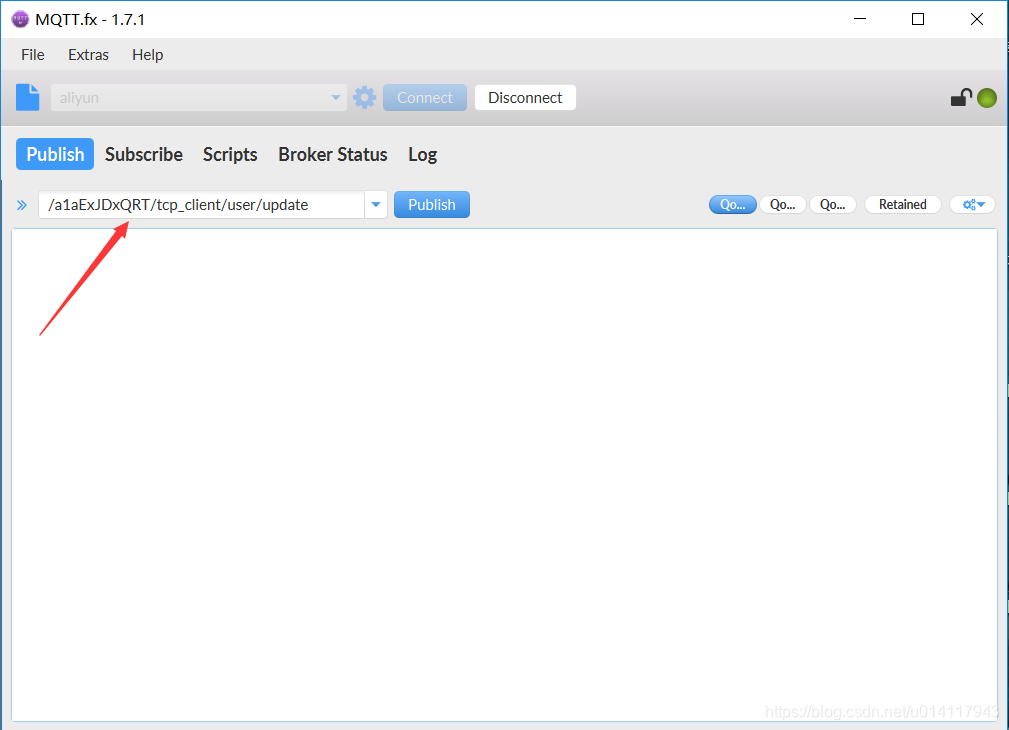Expand the double-chevron sidebar arrow
This screenshot has width=1009, height=730.
[22, 205]
